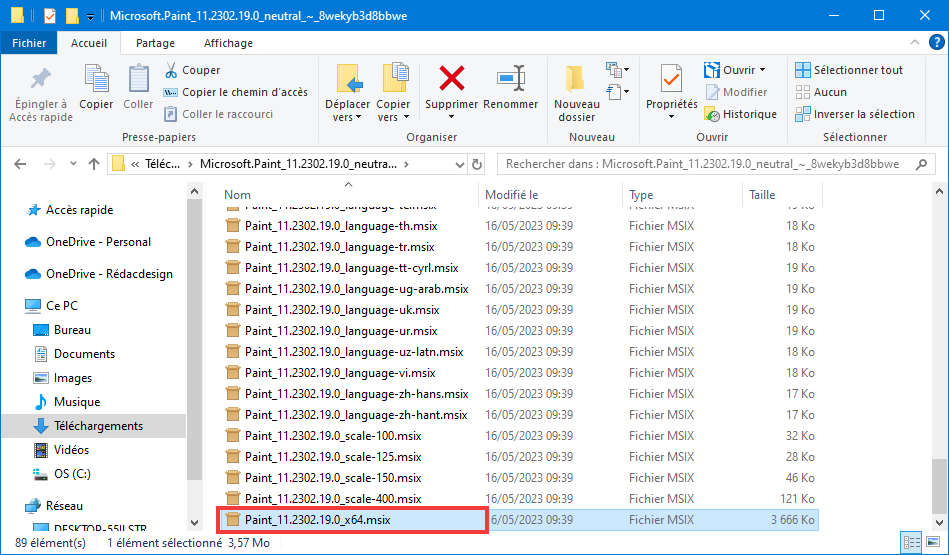This screenshot has width=949, height=555.
Task: Switch to the Accueil tab
Action: coord(89,43)
